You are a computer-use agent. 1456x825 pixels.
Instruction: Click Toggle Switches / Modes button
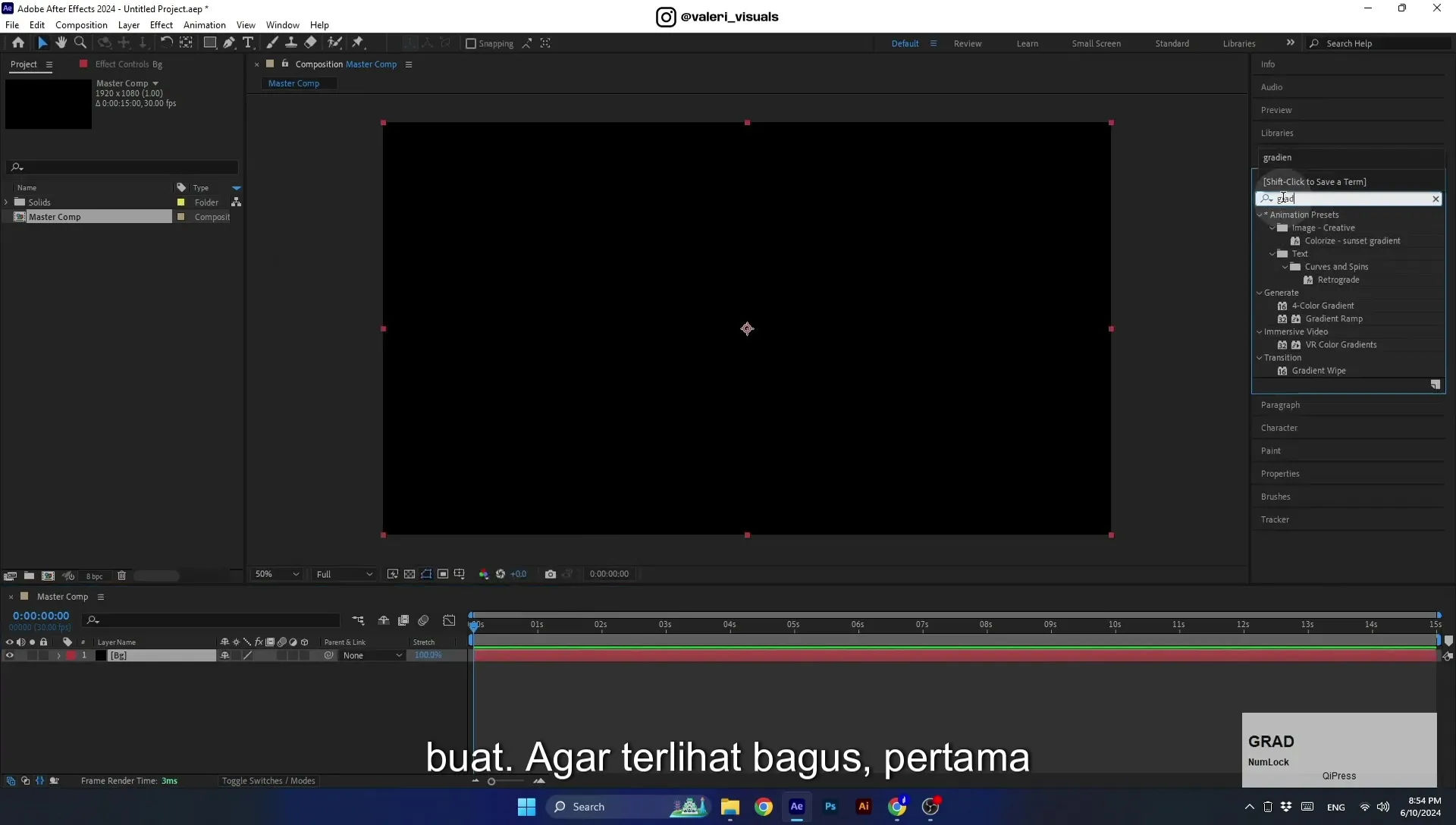point(268,781)
